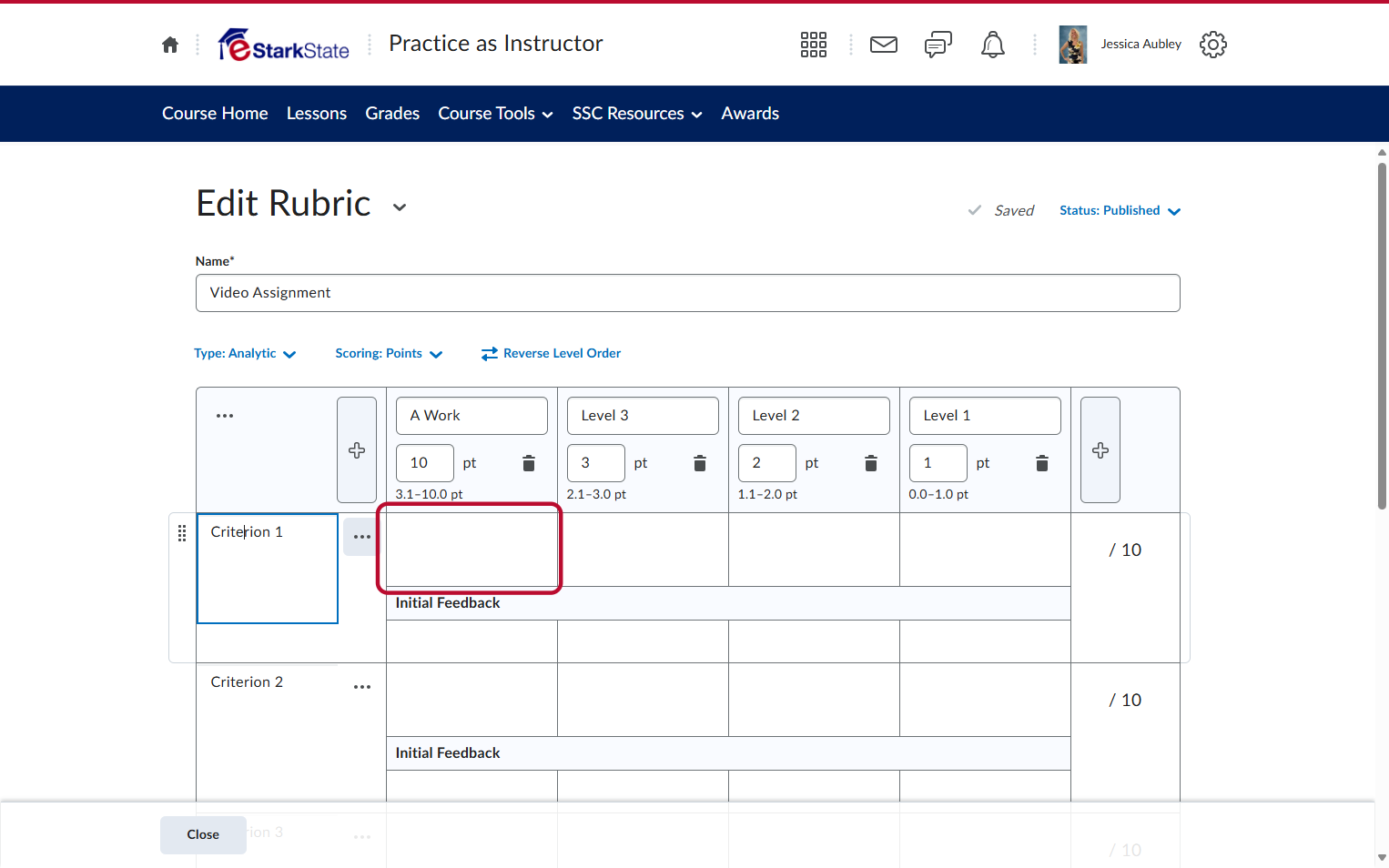Image resolution: width=1389 pixels, height=868 pixels.
Task: Open the message alerts envelope icon
Action: (884, 45)
